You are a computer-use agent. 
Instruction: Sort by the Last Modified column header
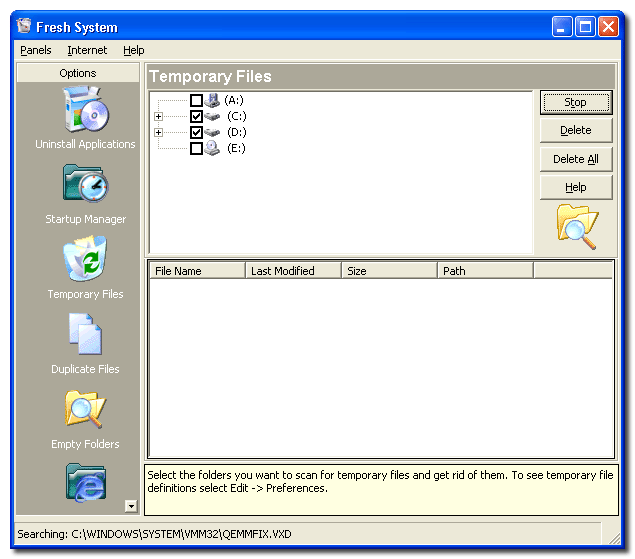pos(294,271)
